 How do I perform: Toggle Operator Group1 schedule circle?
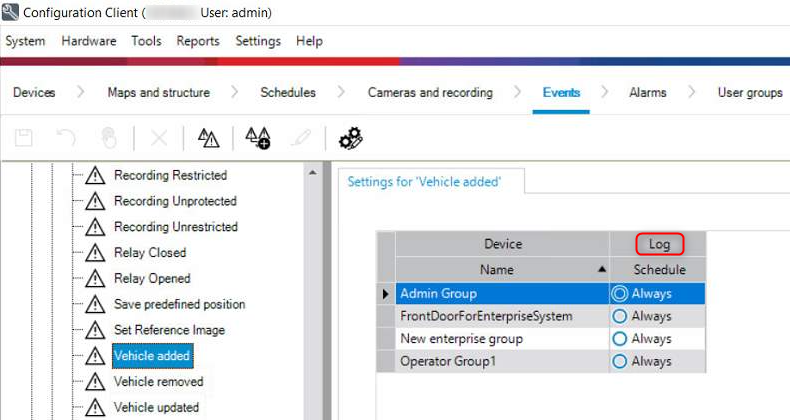620,361
